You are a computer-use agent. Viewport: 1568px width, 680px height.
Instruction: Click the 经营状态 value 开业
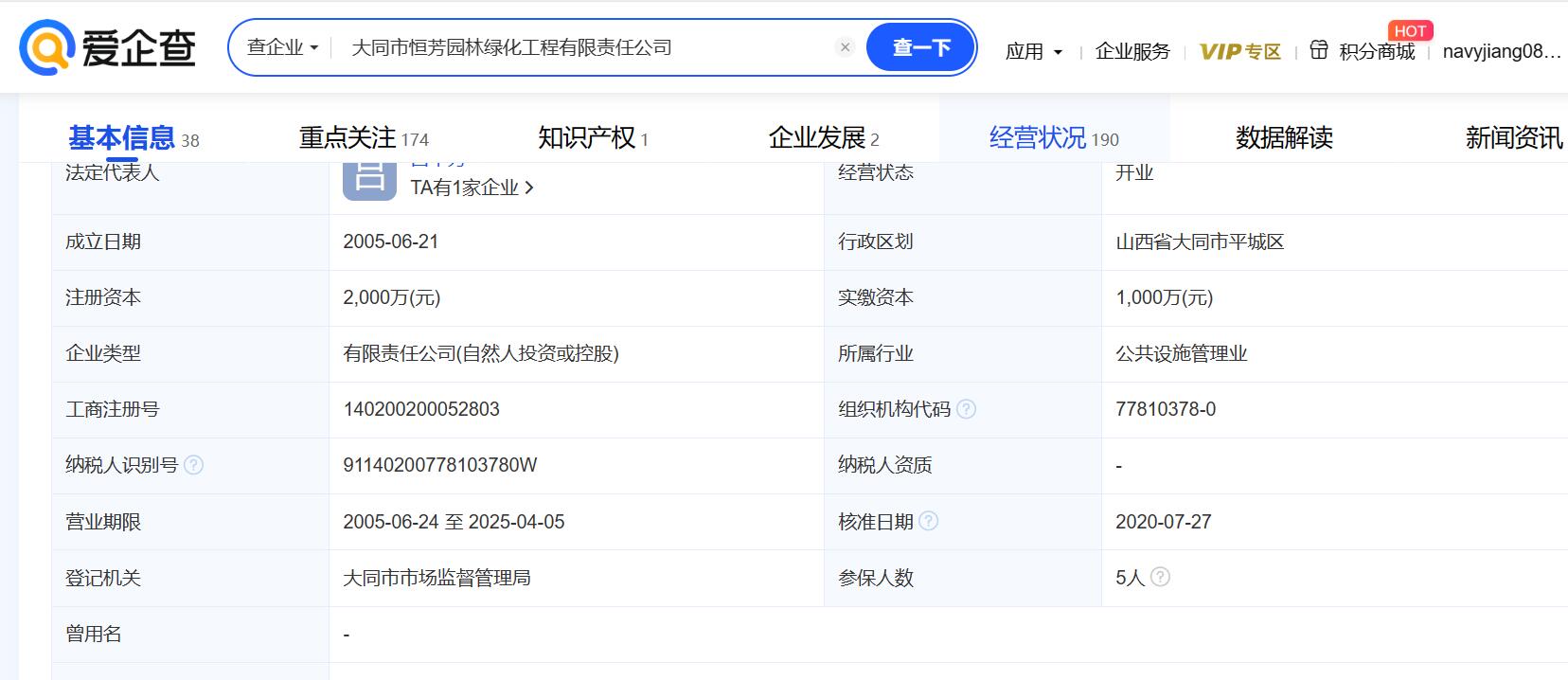[1134, 172]
